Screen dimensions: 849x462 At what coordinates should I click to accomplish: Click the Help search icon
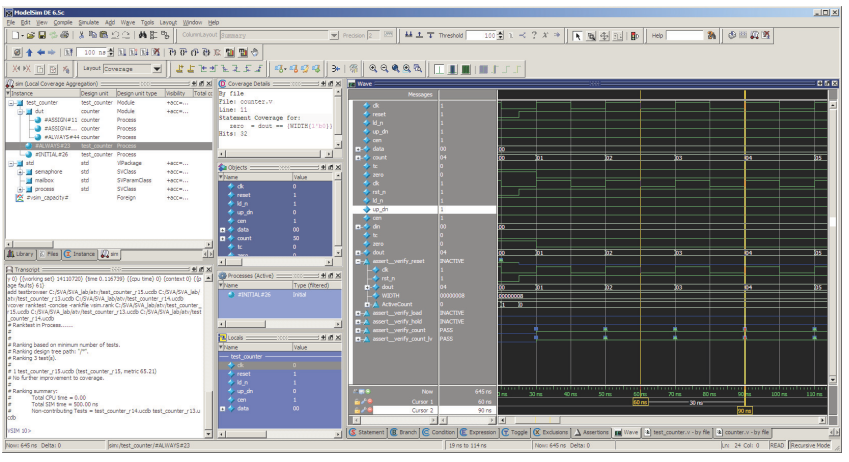pos(711,35)
